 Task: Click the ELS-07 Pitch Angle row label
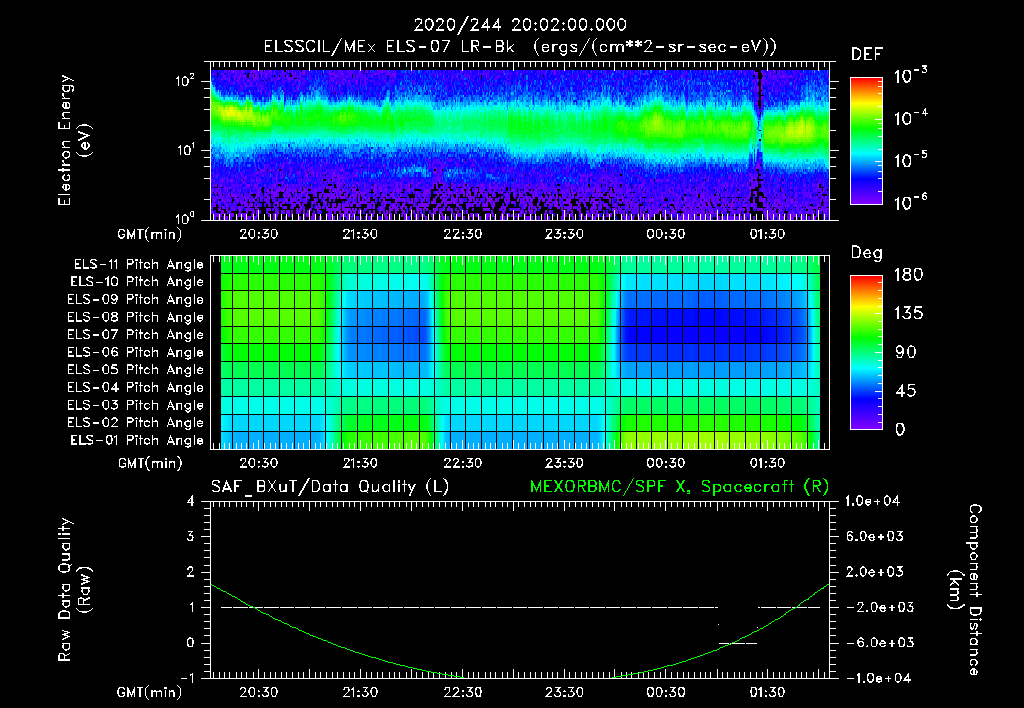pyautogui.click(x=135, y=334)
